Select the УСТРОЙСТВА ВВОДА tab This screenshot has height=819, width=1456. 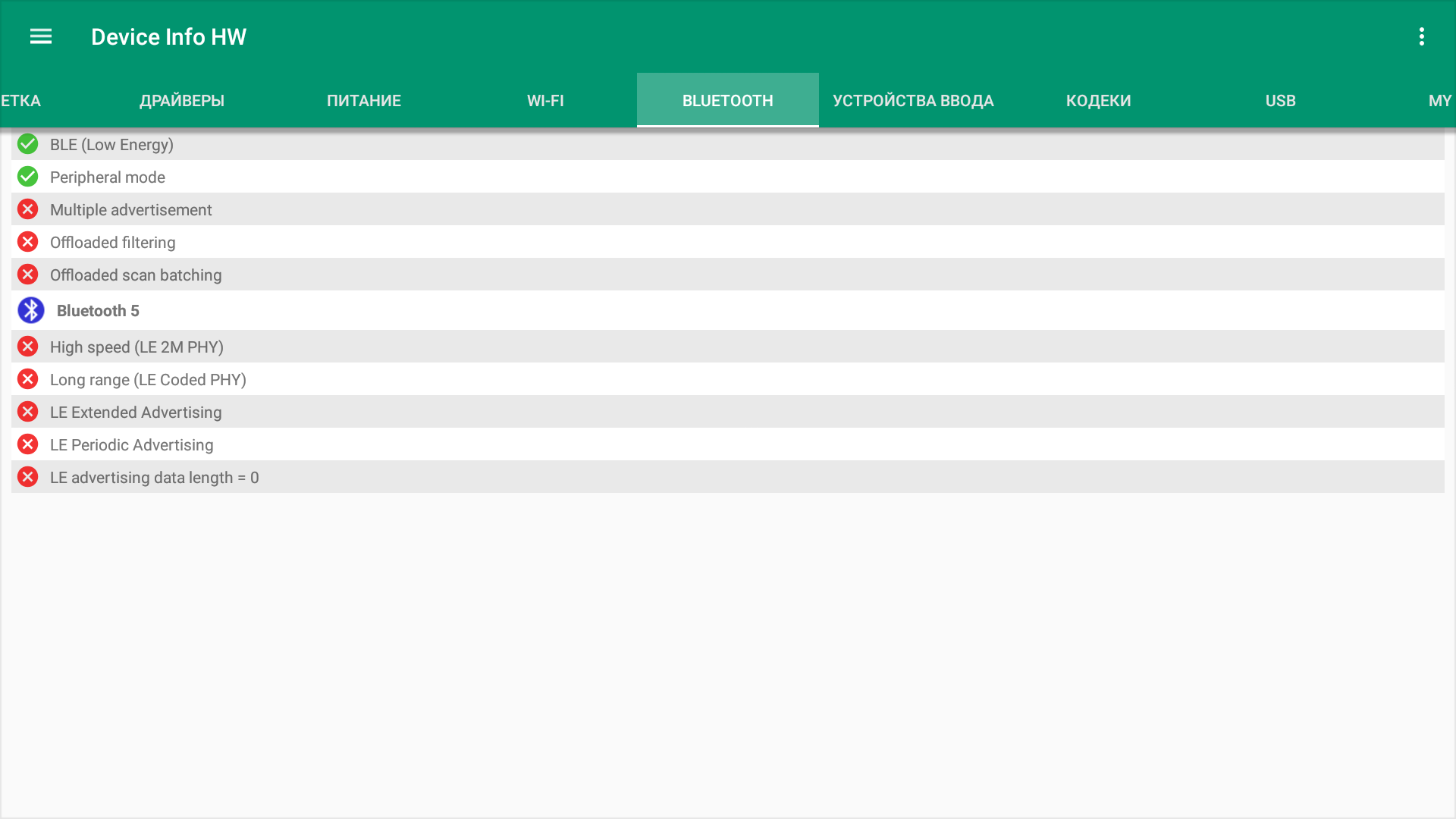913,101
